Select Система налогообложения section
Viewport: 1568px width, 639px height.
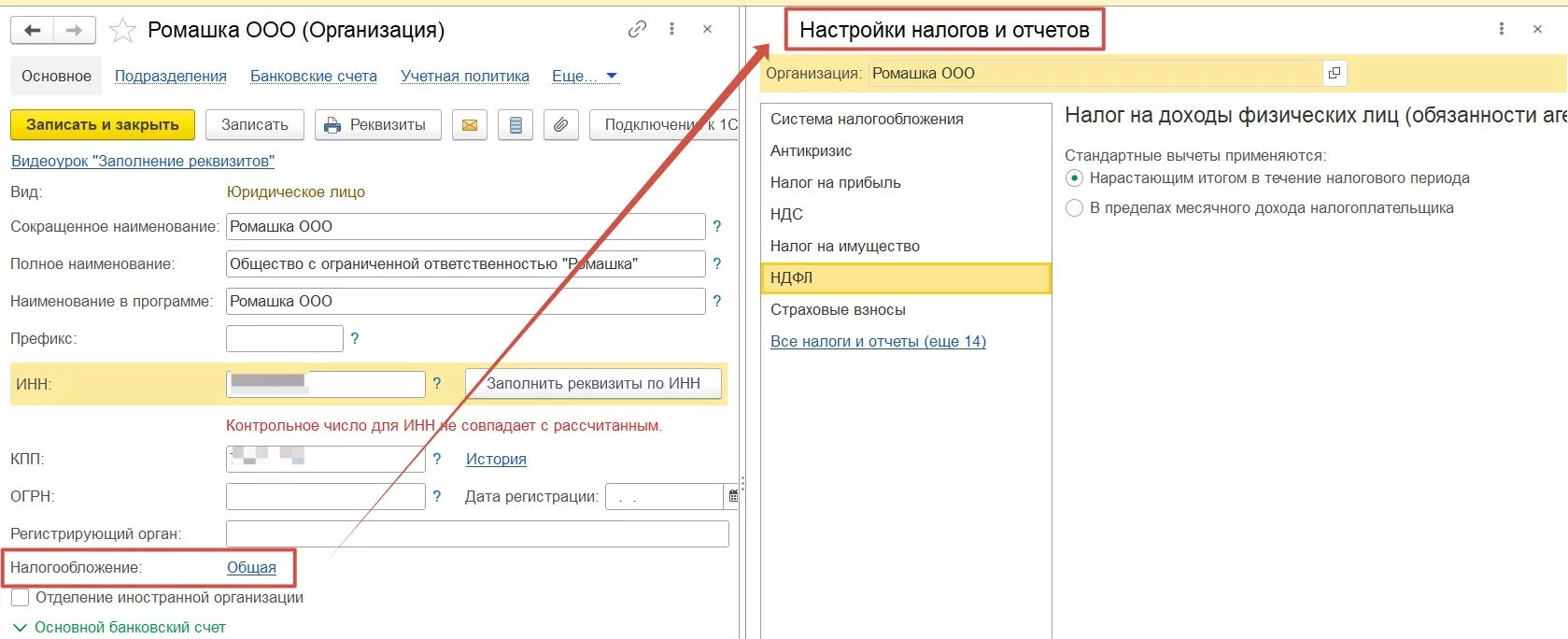pyautogui.click(x=906, y=119)
